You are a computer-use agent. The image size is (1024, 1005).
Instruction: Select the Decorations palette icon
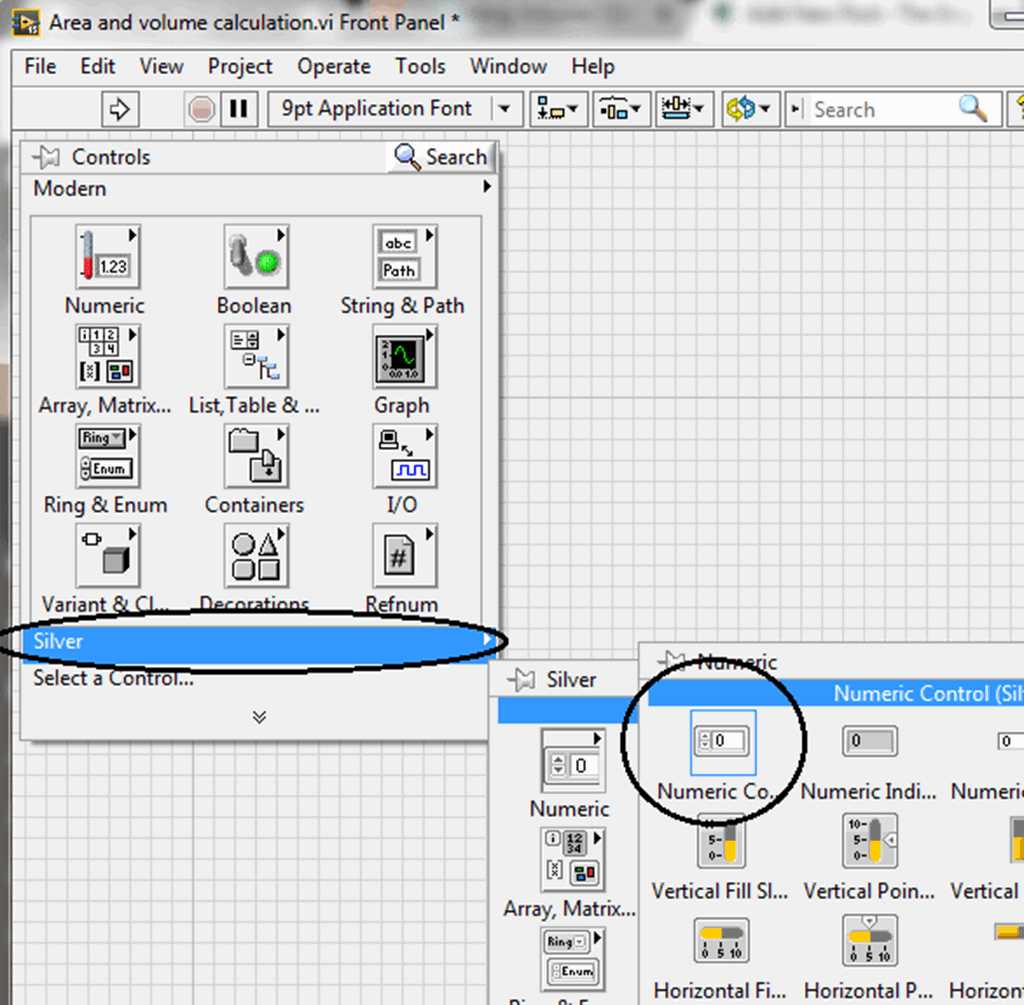click(x=255, y=555)
